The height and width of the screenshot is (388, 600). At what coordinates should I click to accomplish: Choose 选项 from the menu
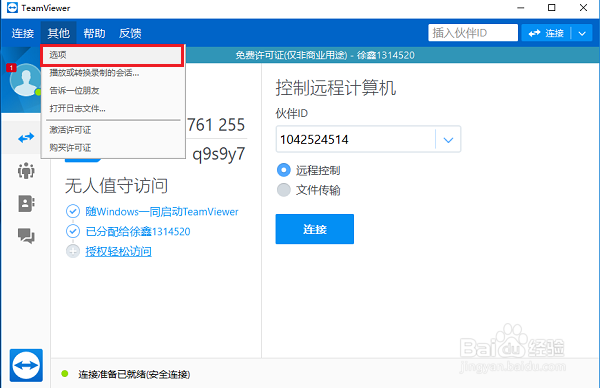click(112, 55)
